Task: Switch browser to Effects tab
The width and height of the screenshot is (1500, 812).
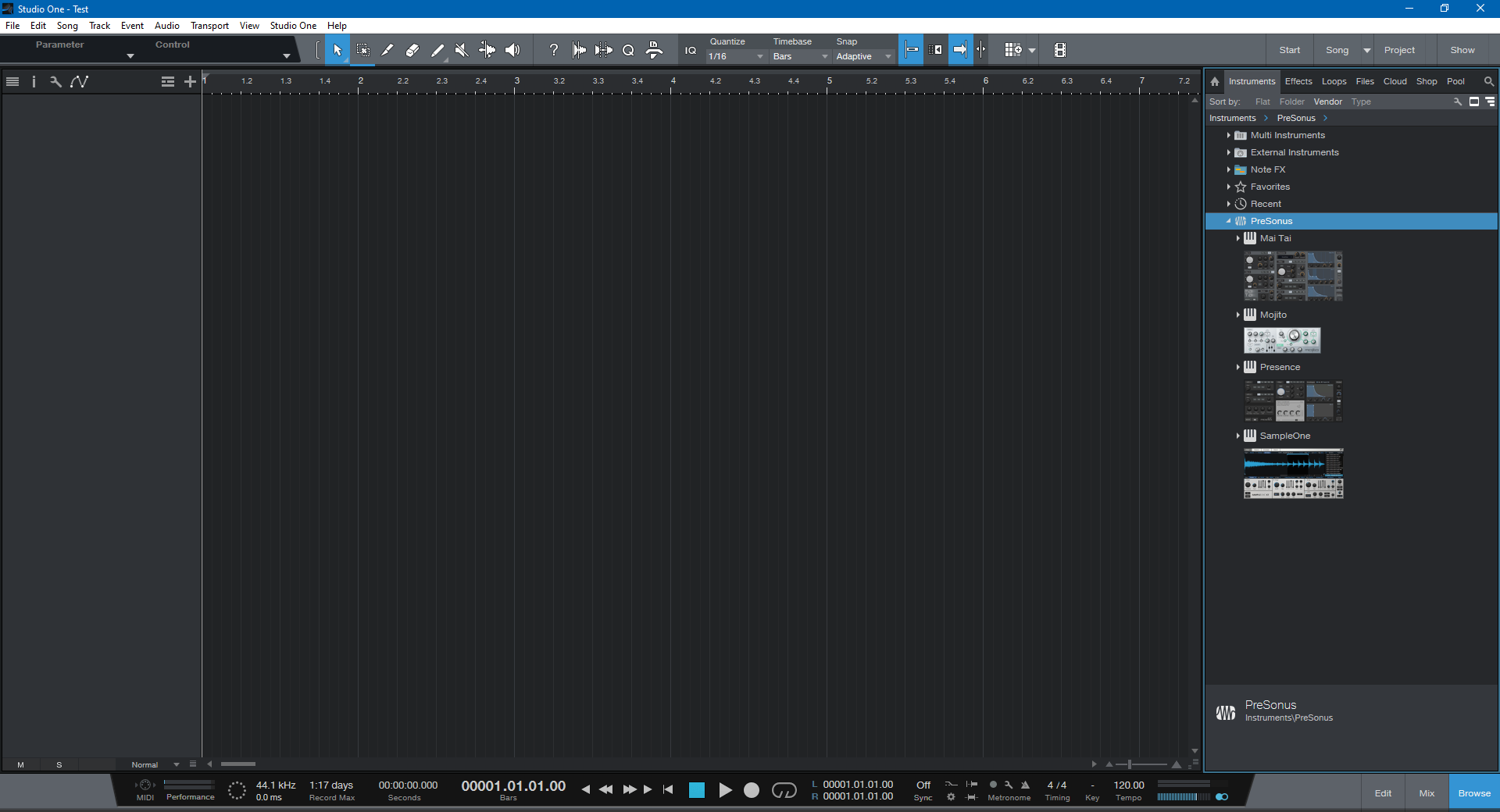Action: click(x=1298, y=81)
